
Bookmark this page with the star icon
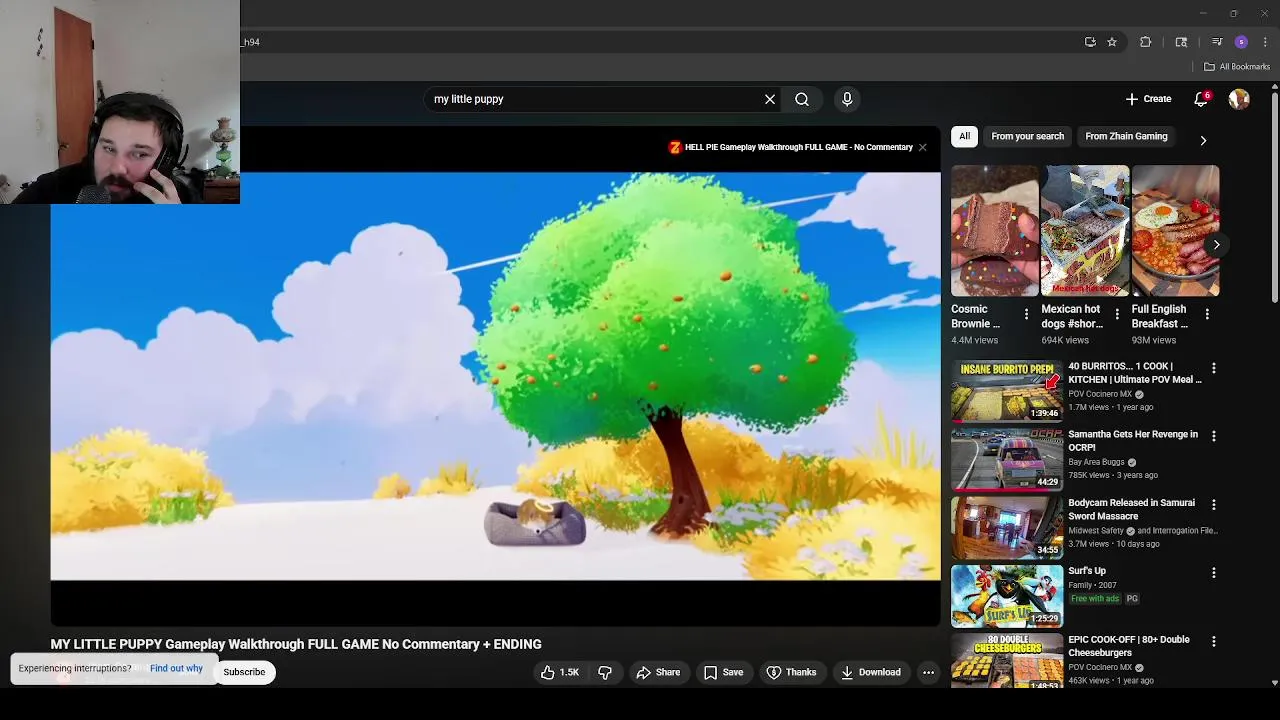click(x=1111, y=42)
